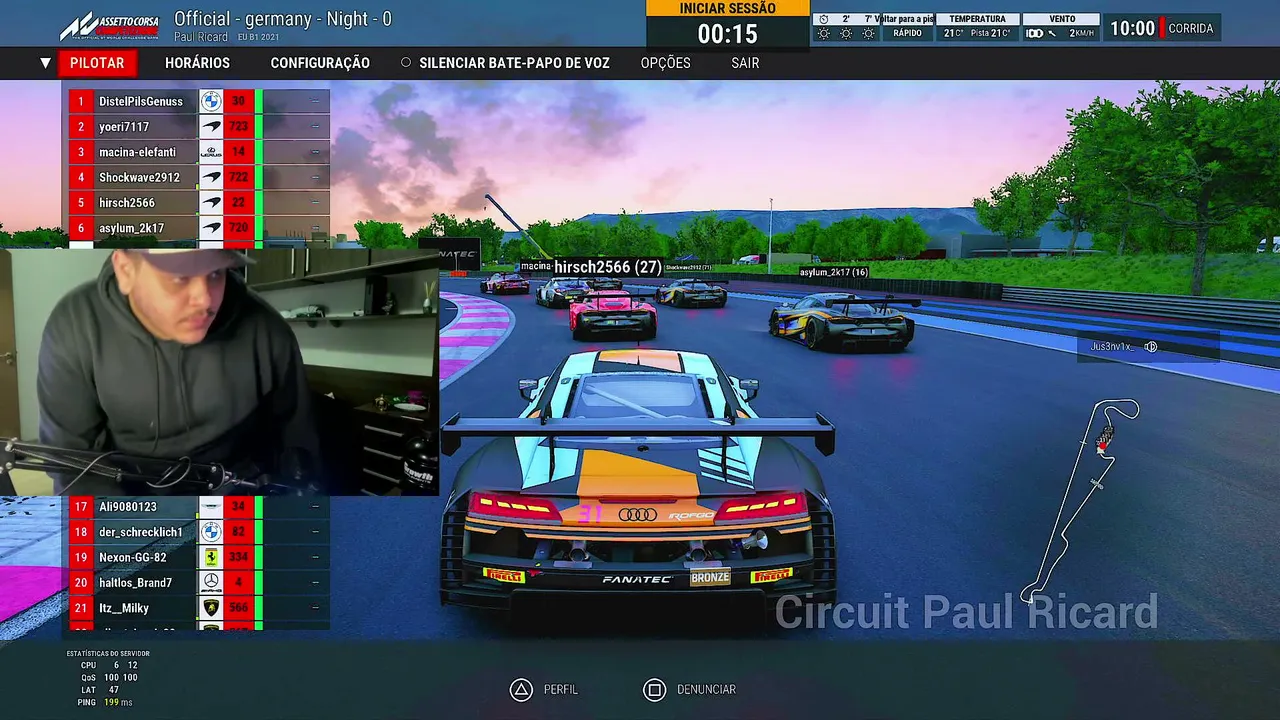This screenshot has width=1280, height=720.
Task: Click the Lamborghini logo beside Itz__Milky
Action: (x=211, y=608)
